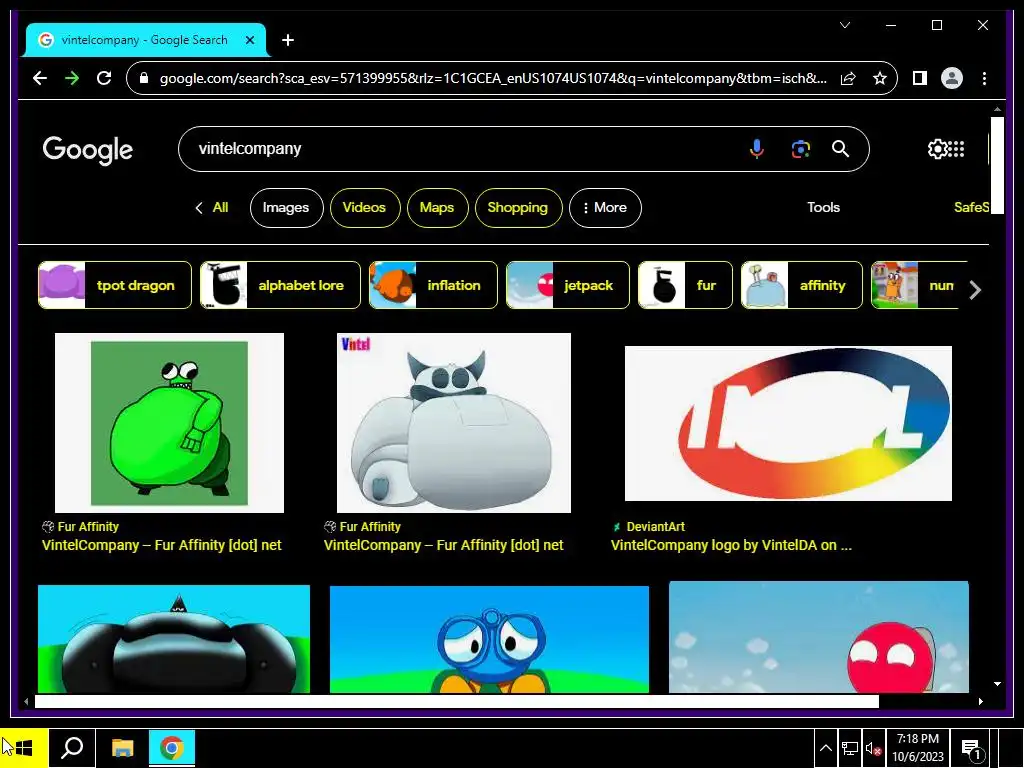Click the URL address bar

coord(493,78)
